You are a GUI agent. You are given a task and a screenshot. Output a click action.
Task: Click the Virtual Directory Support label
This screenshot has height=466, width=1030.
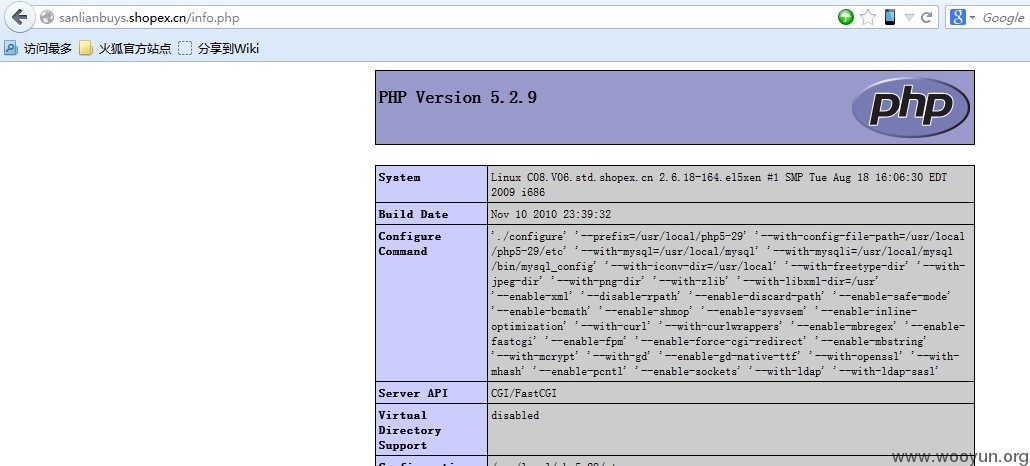410,430
